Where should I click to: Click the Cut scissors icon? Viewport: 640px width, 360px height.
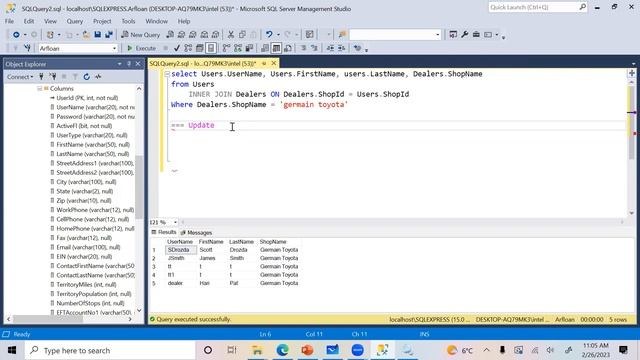point(231,35)
